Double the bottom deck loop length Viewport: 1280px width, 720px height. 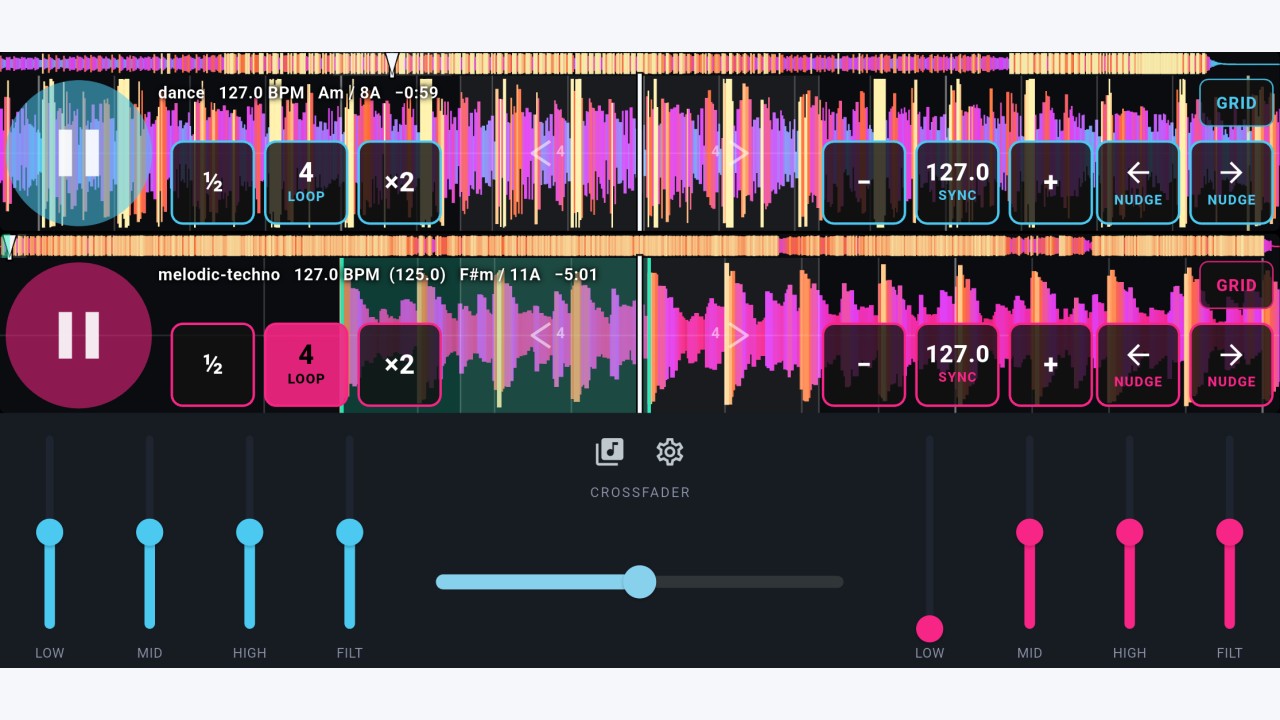(399, 364)
